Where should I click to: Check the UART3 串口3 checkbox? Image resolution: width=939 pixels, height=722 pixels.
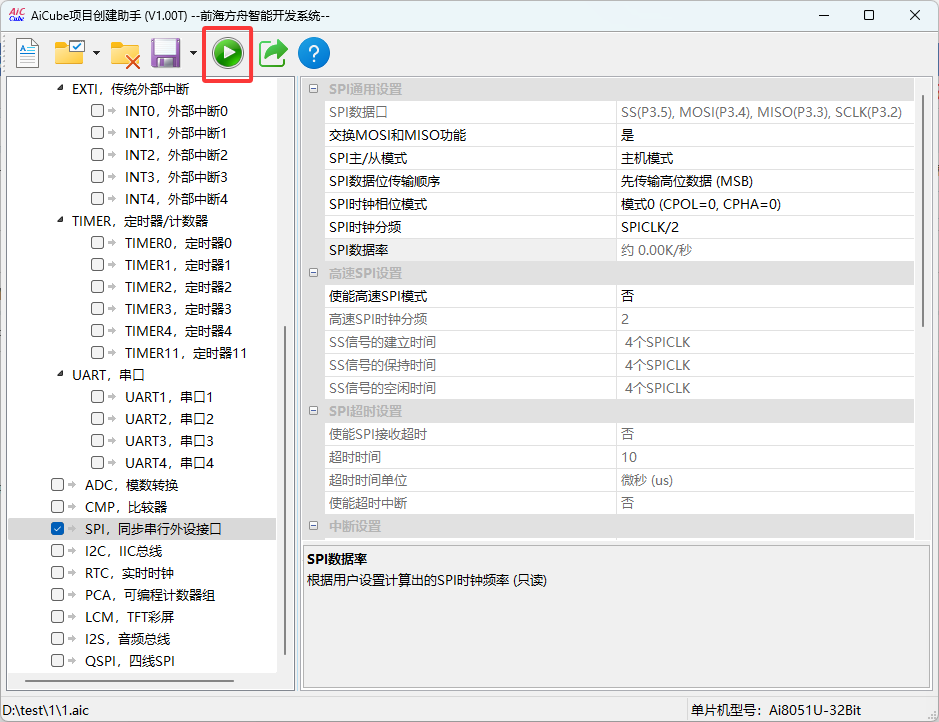click(x=97, y=441)
